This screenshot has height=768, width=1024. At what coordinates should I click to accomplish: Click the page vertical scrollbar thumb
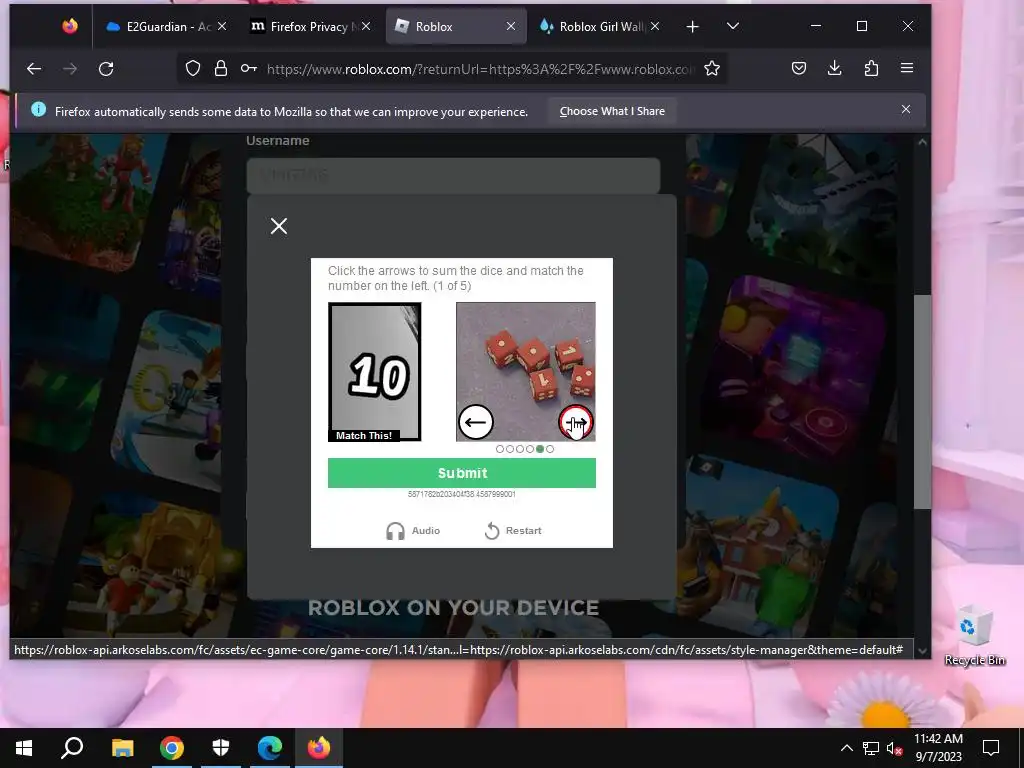pos(922,402)
